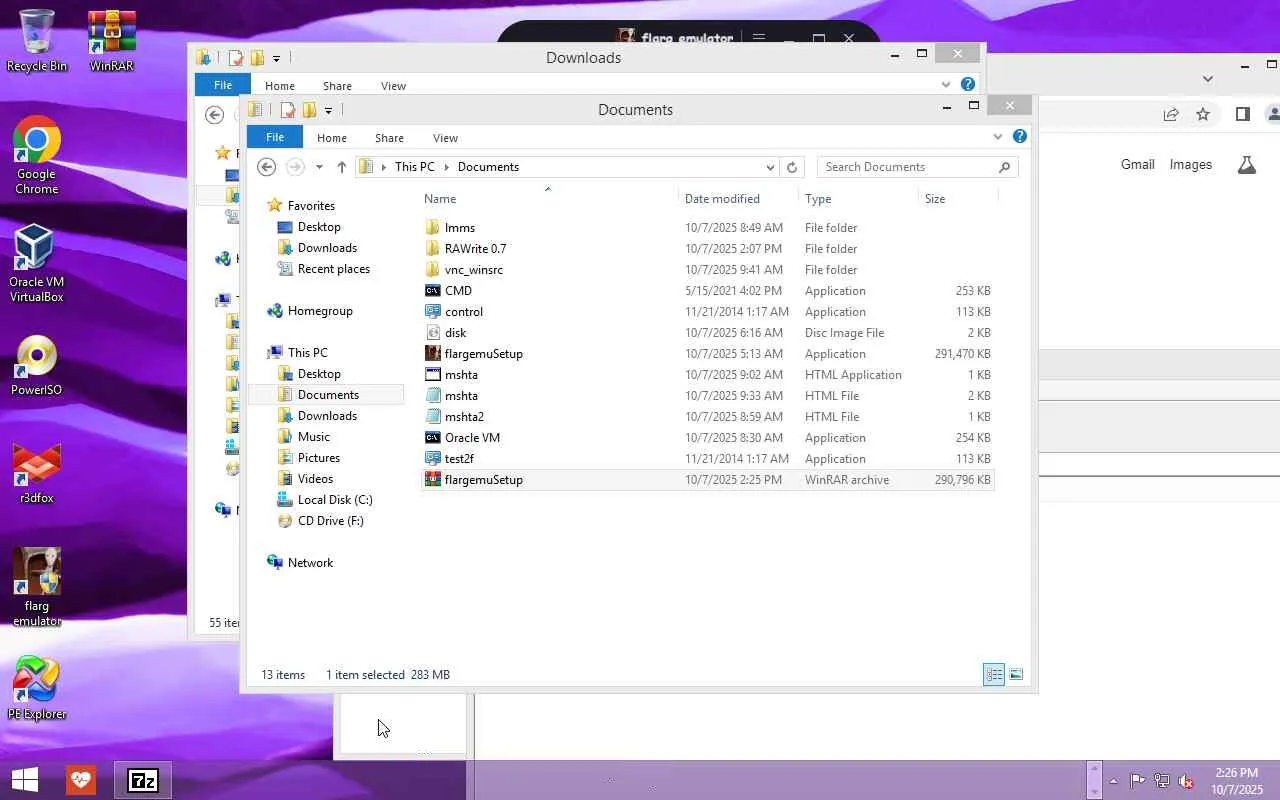Image resolution: width=1280 pixels, height=800 pixels.
Task: Sort files by Date modified column
Action: [738, 198]
